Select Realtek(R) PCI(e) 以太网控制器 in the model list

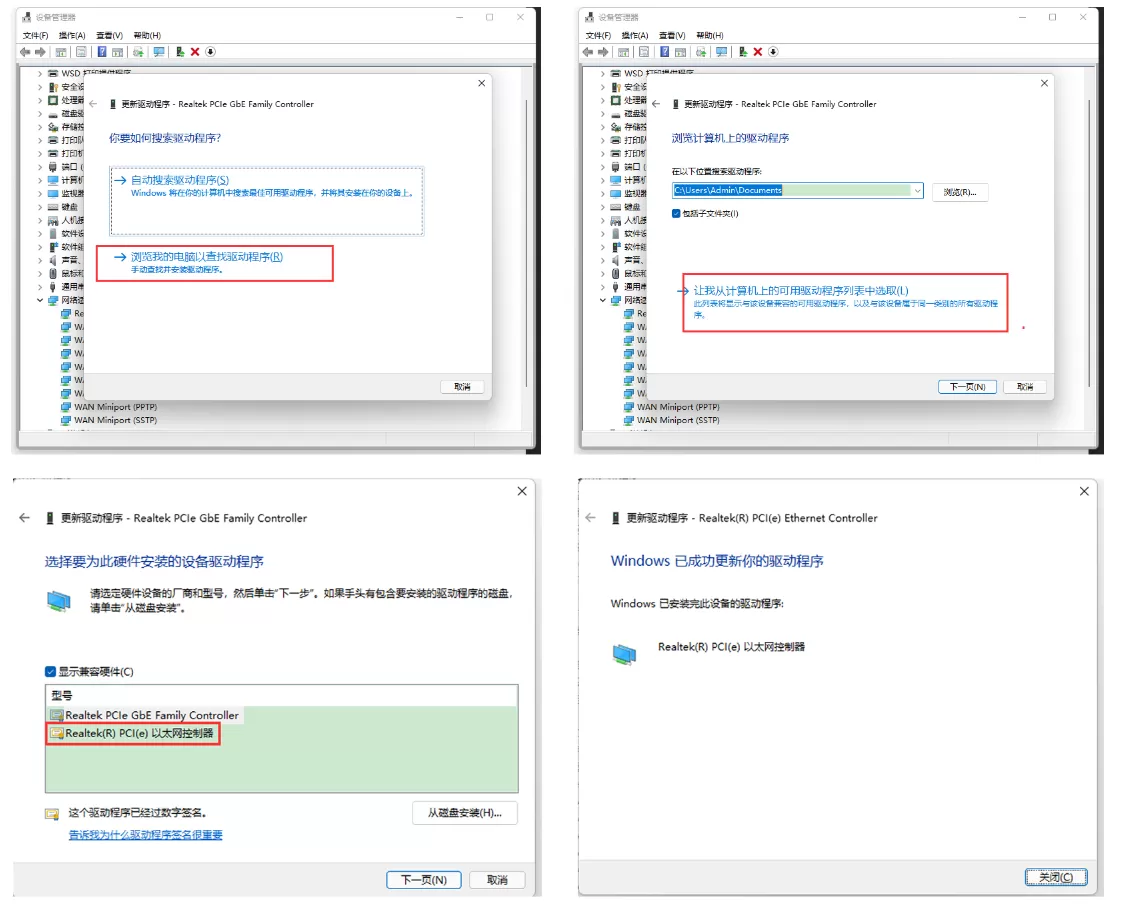[140, 732]
